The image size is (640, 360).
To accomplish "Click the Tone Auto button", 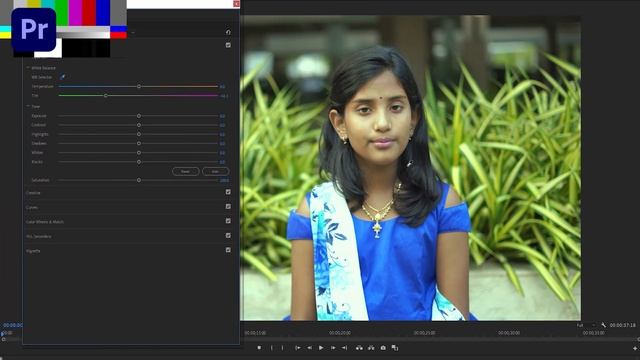I will coord(216,171).
